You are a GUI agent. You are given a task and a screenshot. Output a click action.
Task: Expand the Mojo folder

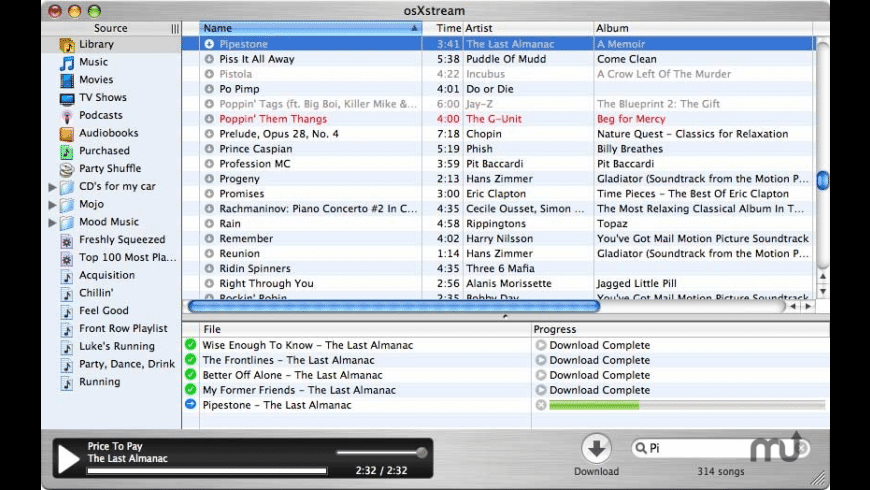coord(52,205)
